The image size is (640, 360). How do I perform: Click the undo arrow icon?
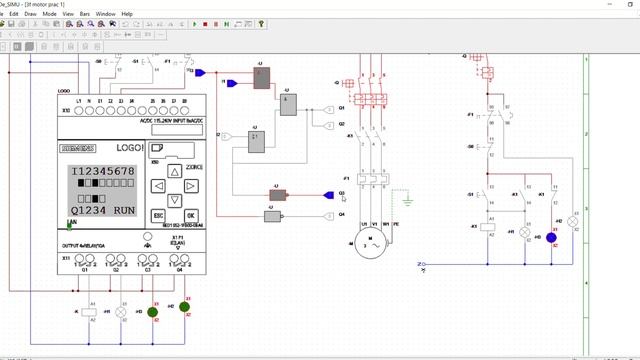pyautogui.click(x=125, y=24)
